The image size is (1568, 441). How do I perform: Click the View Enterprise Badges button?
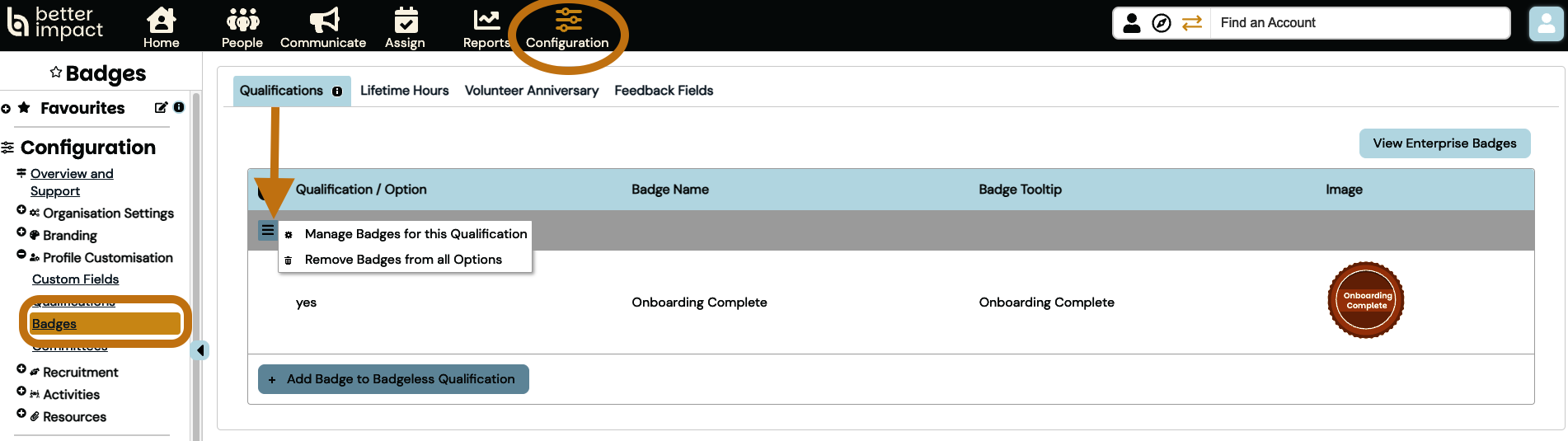[x=1444, y=143]
